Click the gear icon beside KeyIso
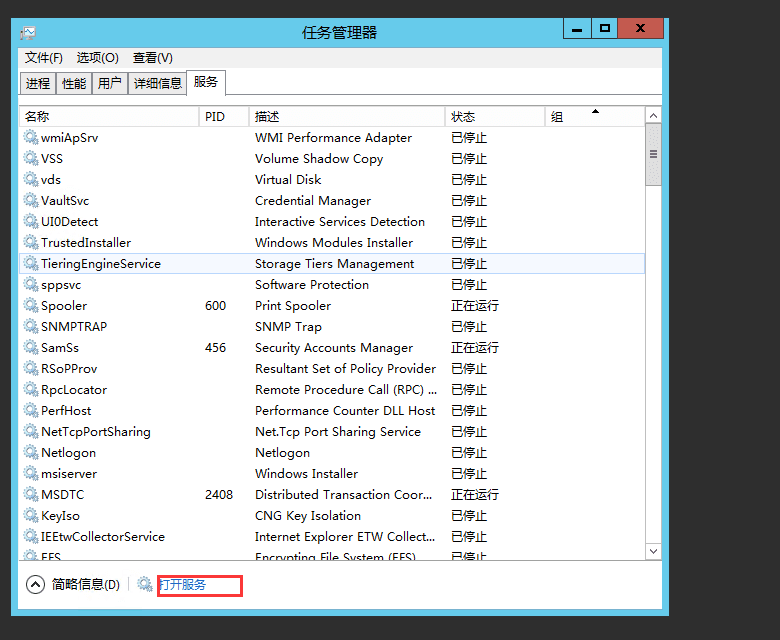 (31, 515)
